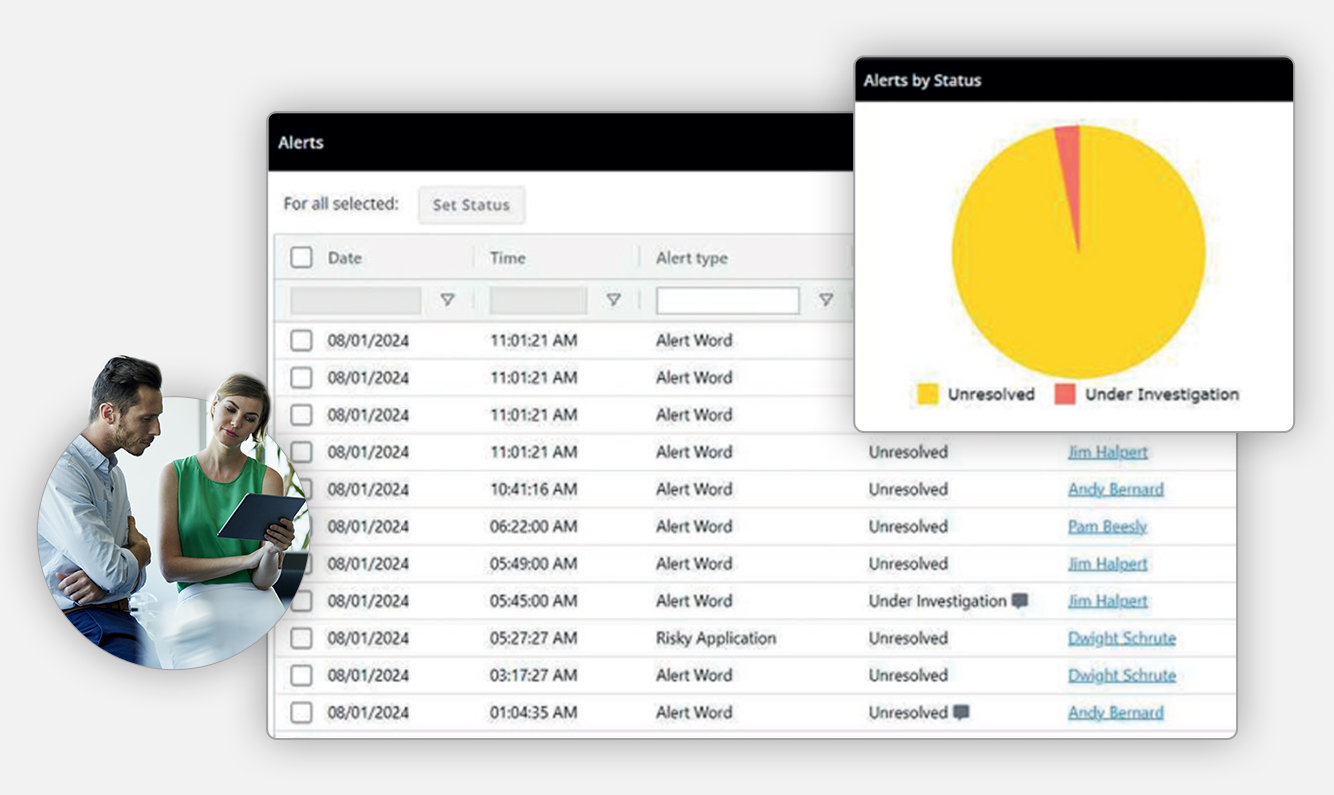Open Pam Beesly's profile link
Viewport: 1334px width, 795px height.
tap(1106, 526)
